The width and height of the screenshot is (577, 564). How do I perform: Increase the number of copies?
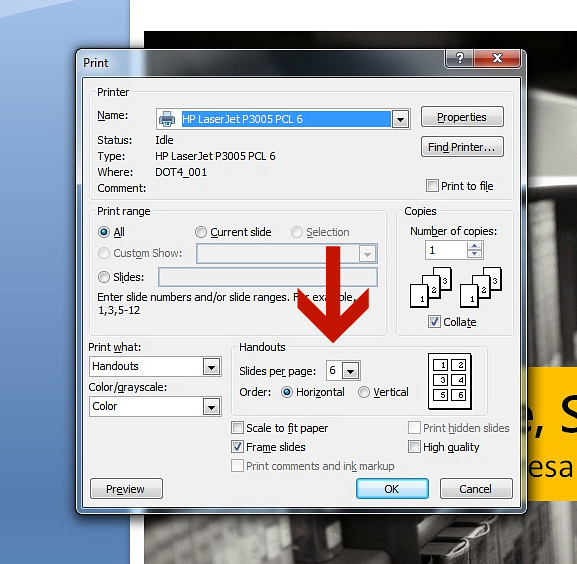474,246
